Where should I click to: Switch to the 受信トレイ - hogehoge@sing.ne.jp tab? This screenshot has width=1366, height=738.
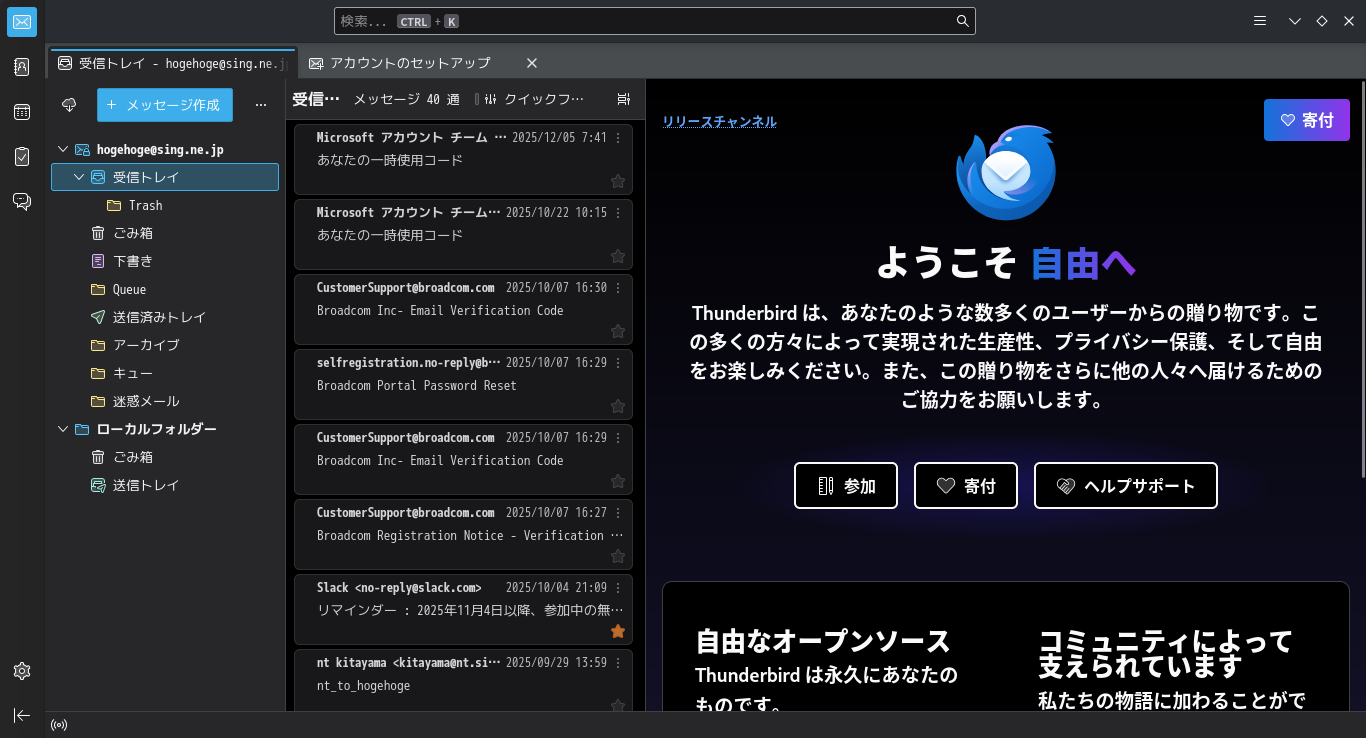point(173,63)
